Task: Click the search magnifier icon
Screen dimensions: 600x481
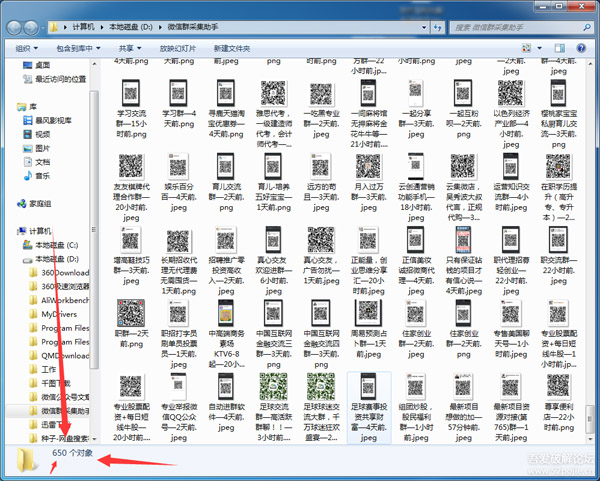Action: pos(587,27)
